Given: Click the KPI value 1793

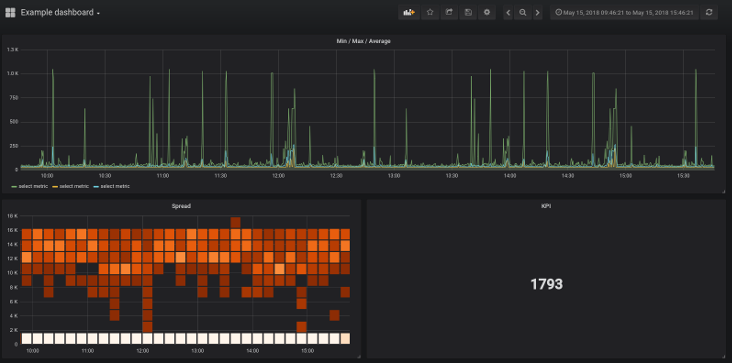Looking at the screenshot, I should click(546, 284).
